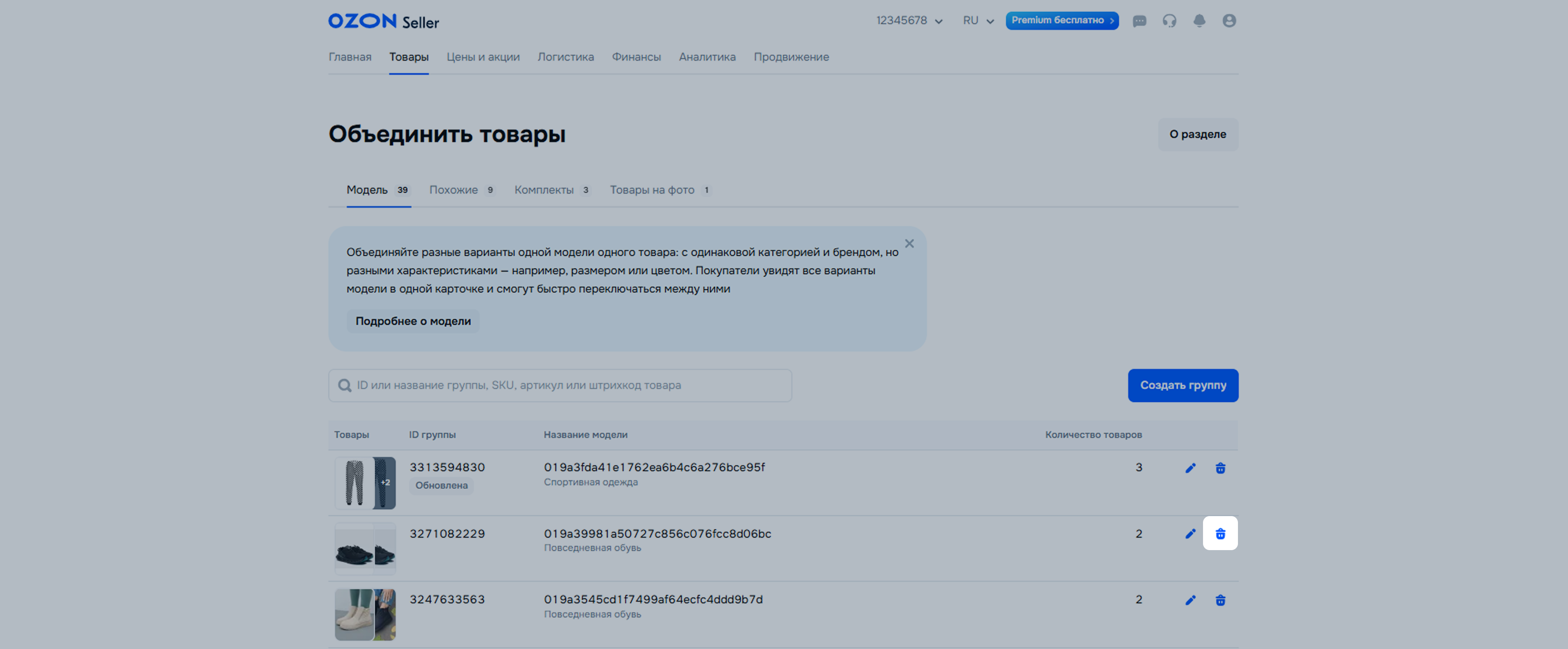Open the RU language dropdown
The width and height of the screenshot is (1568, 649).
pos(978,21)
